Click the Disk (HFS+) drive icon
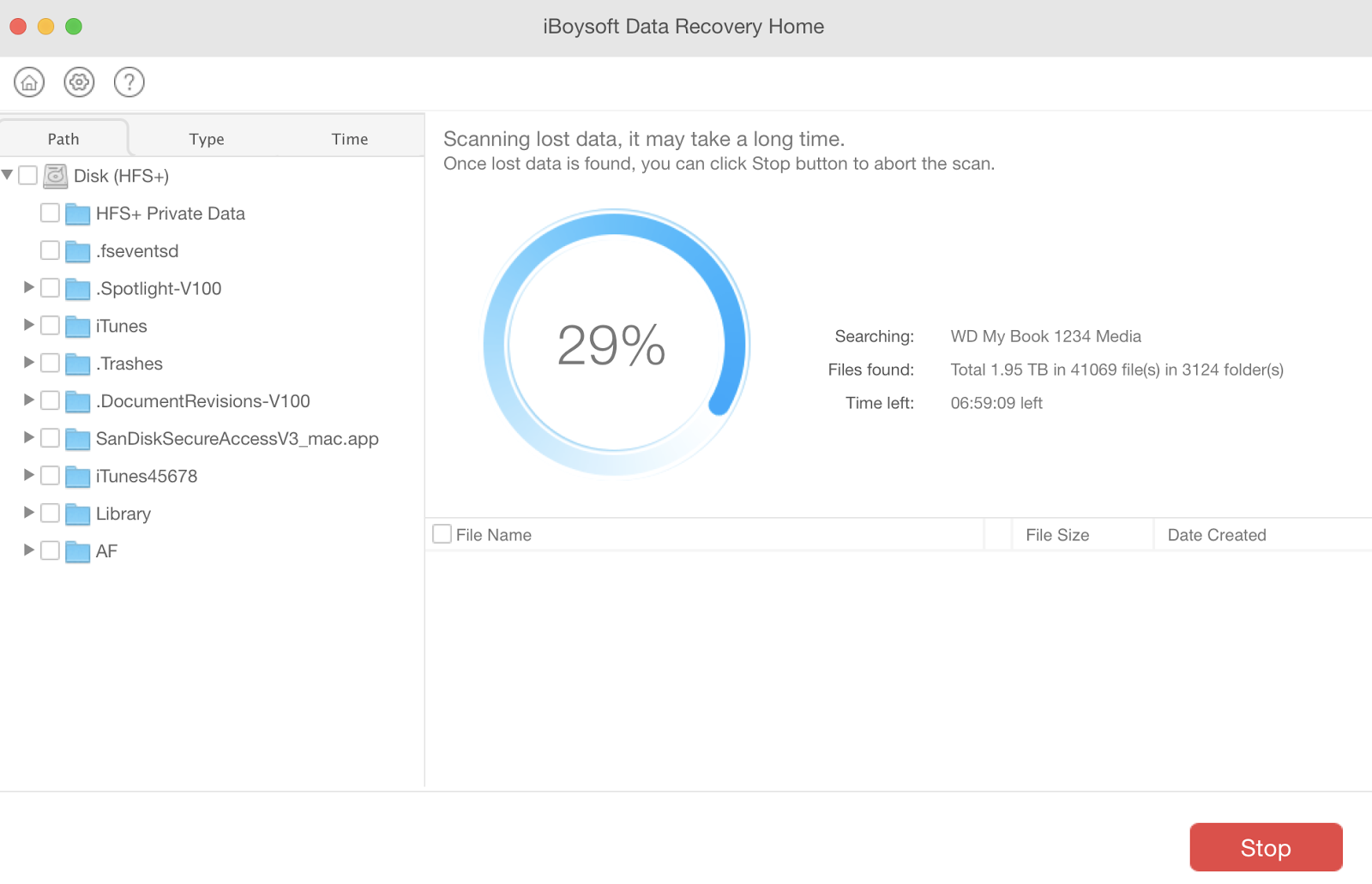 click(x=56, y=176)
